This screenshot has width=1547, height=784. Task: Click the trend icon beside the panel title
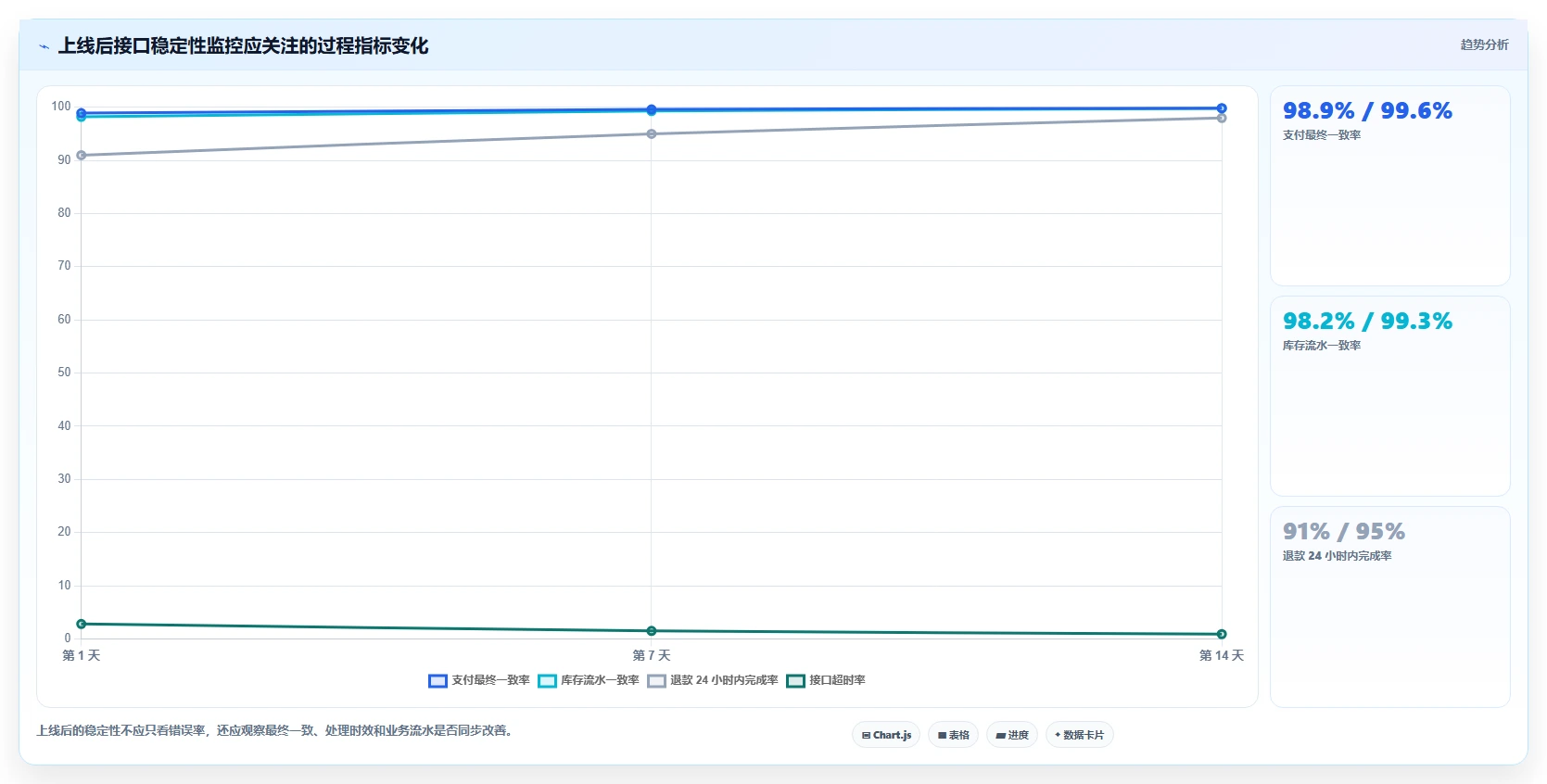[44, 46]
